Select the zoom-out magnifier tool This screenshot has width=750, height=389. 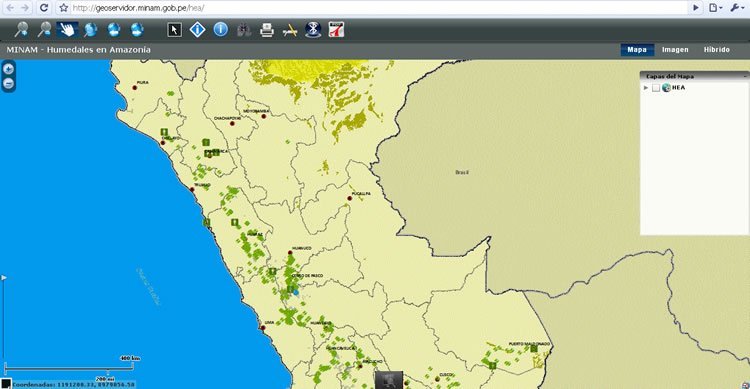click(44, 30)
